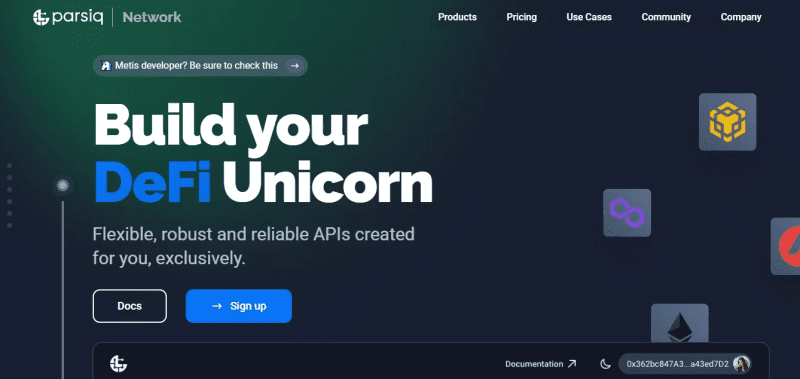The height and width of the screenshot is (379, 800).
Task: Click the Network label beside logo
Action: [x=152, y=17]
